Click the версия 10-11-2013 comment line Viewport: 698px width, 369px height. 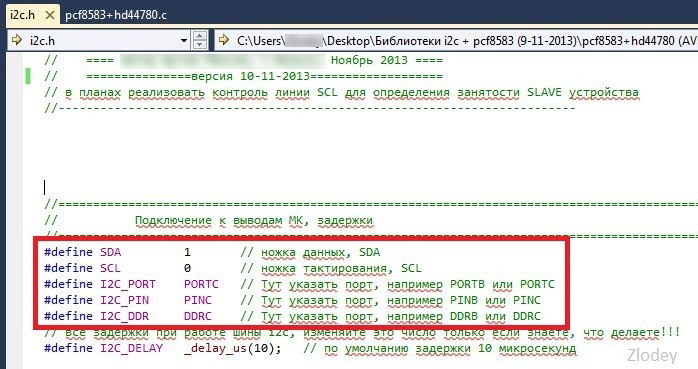click(243, 76)
